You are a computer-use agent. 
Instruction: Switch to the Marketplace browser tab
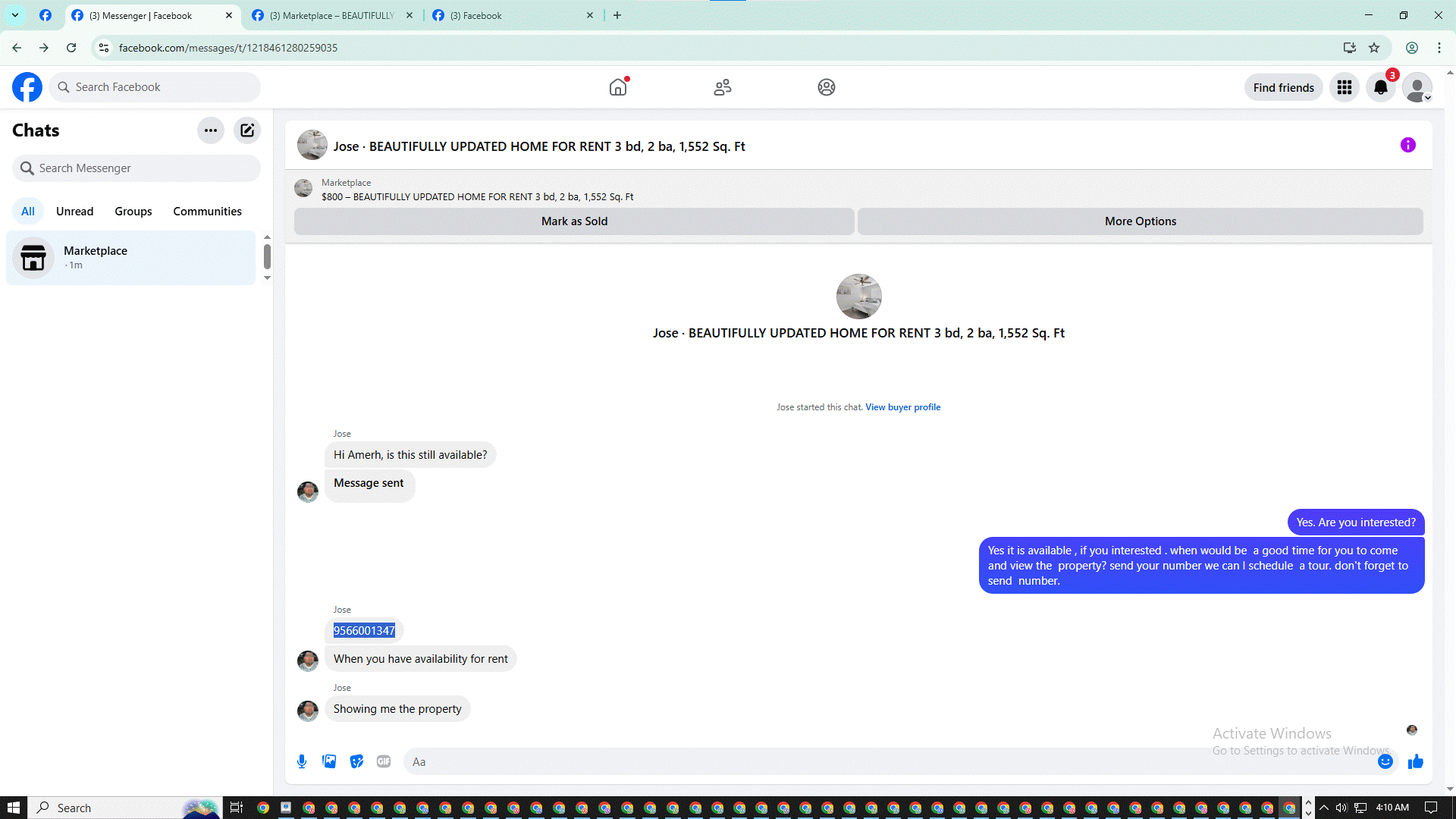pyautogui.click(x=332, y=15)
